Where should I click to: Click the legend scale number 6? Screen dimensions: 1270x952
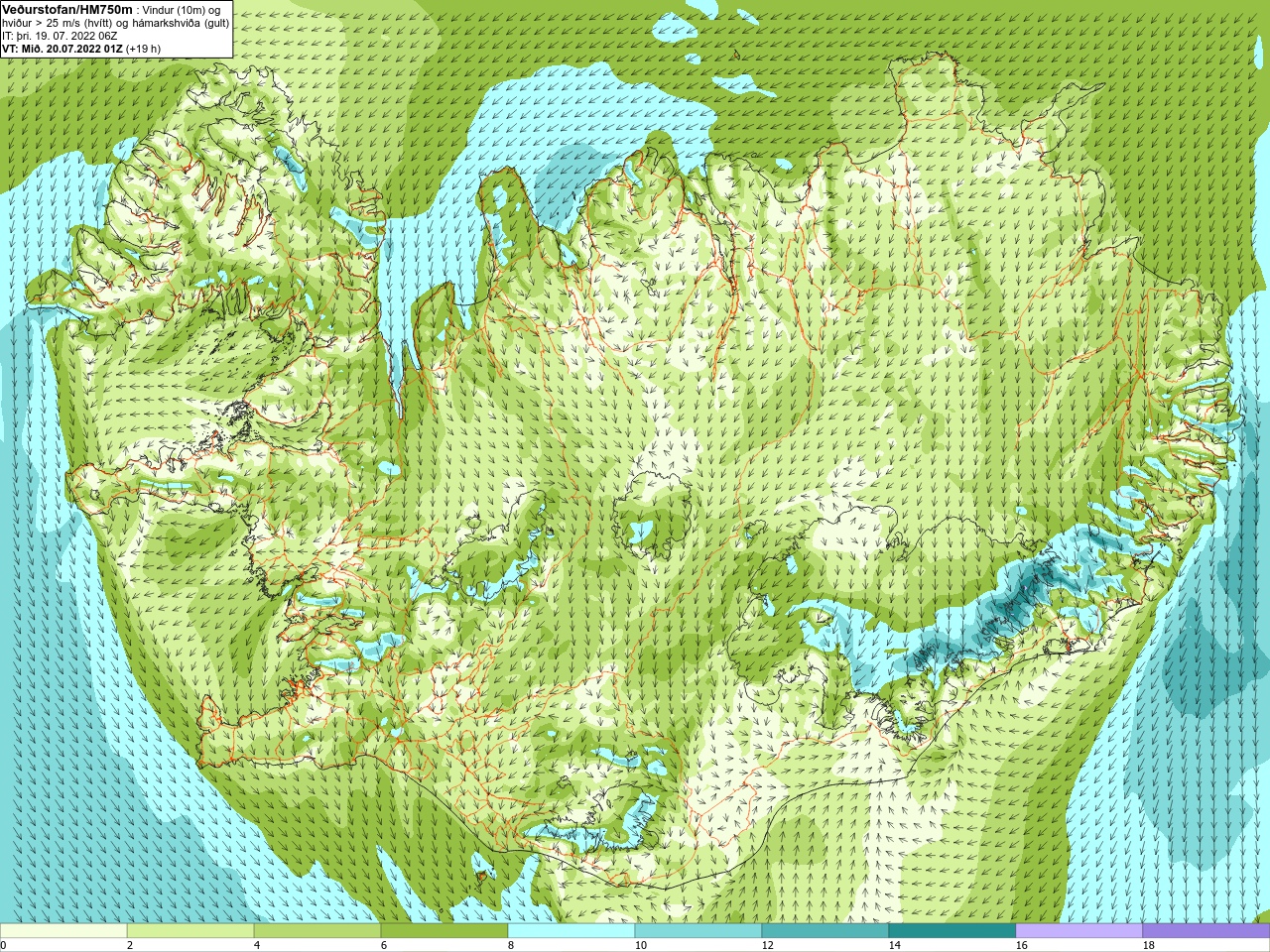click(x=384, y=946)
